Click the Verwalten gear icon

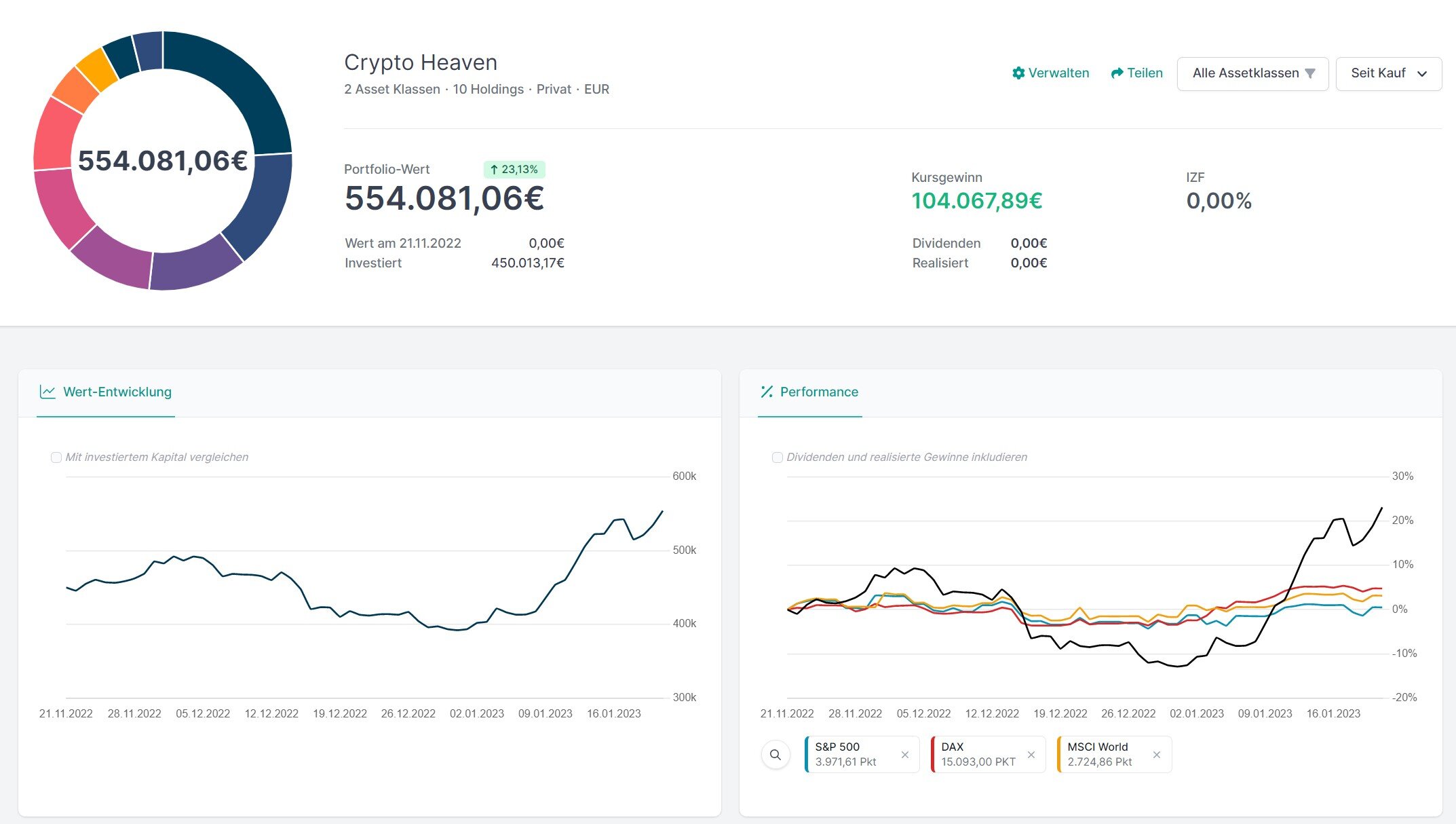(x=1018, y=73)
